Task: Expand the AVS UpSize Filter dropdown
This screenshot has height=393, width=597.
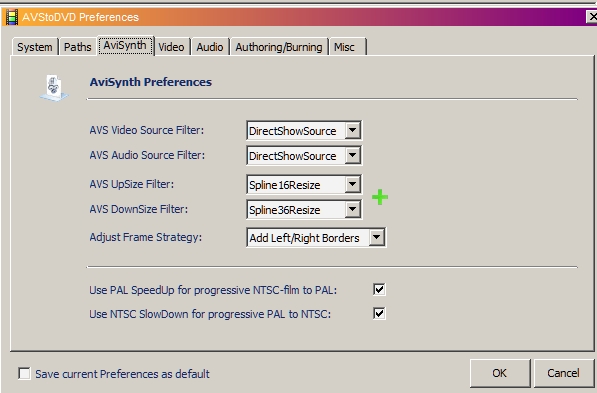Action: pyautogui.click(x=353, y=184)
